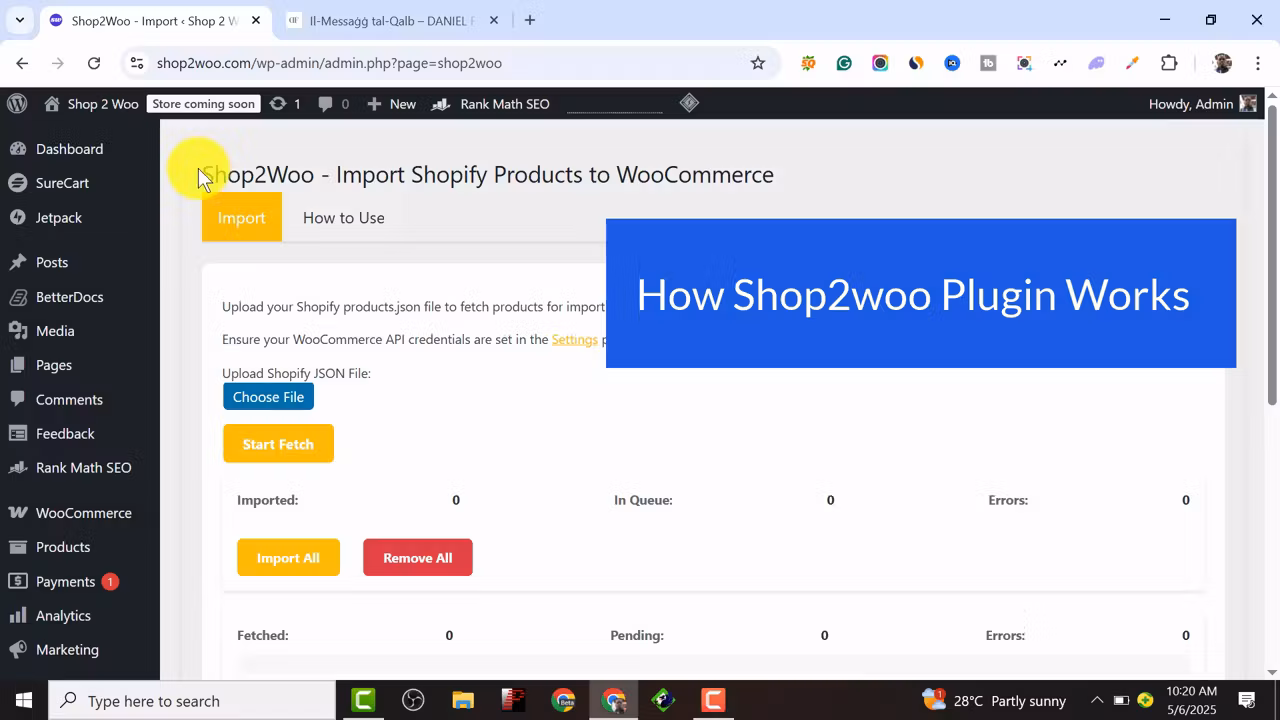Open the WooCommerce menu in the sidebar

click(x=83, y=512)
